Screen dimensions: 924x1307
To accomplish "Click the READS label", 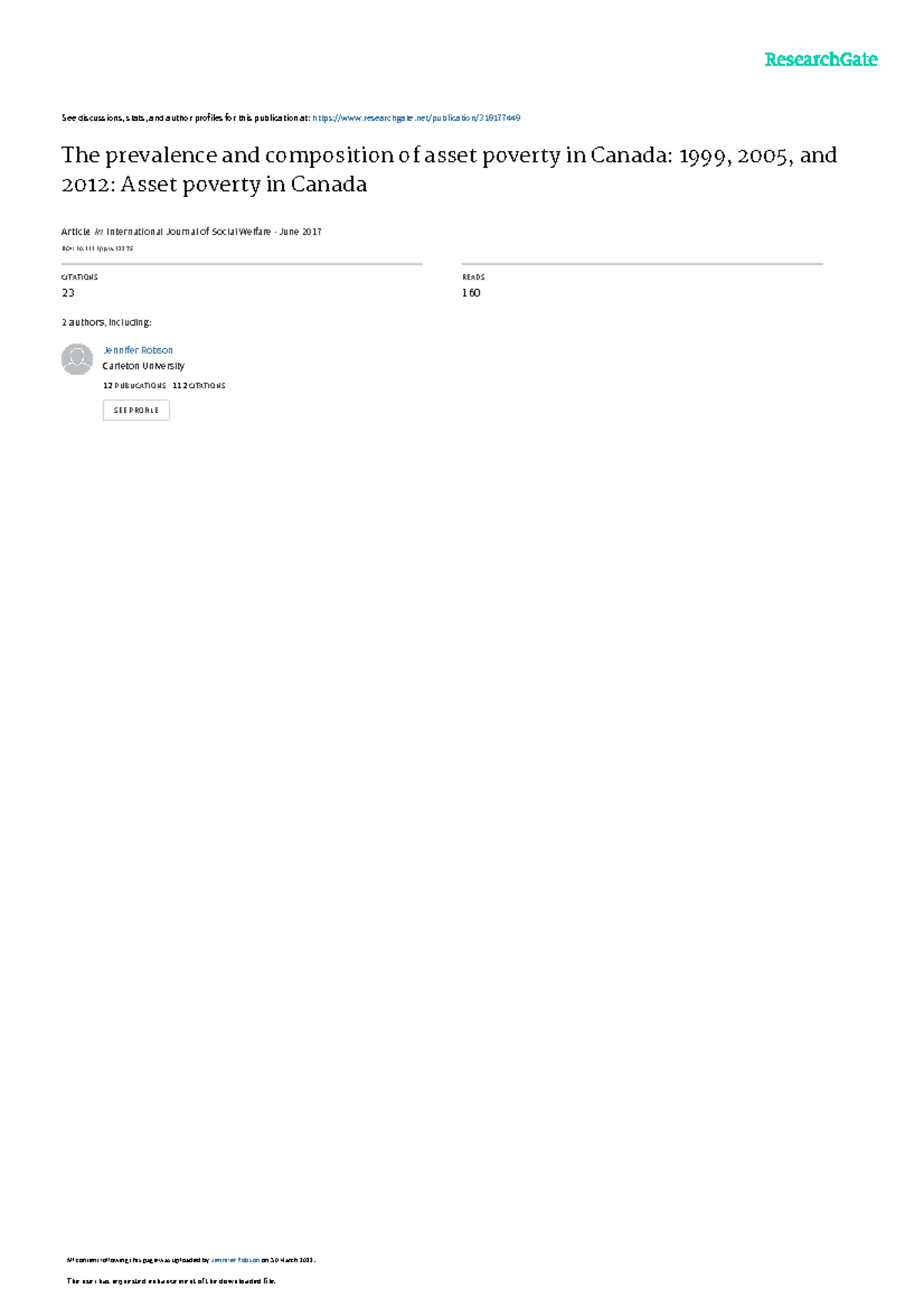I will point(474,277).
